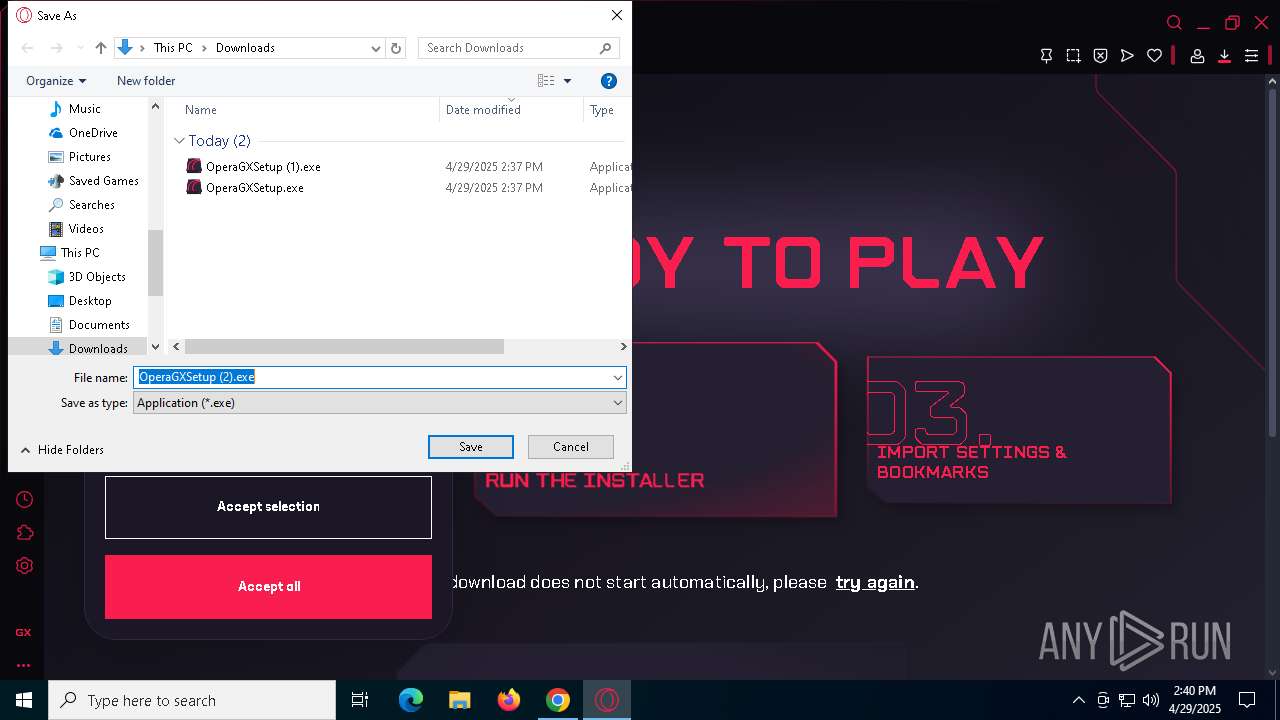Open Task View on taskbar
The width and height of the screenshot is (1280, 720).
point(360,700)
